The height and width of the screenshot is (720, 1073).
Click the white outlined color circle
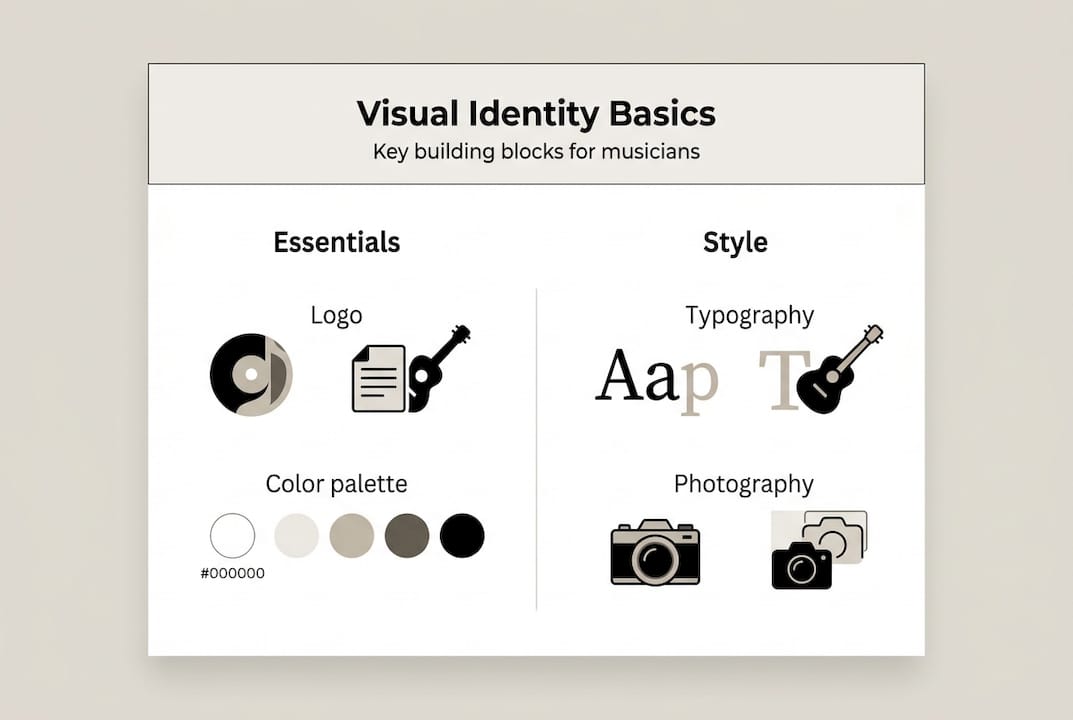pyautogui.click(x=232, y=536)
